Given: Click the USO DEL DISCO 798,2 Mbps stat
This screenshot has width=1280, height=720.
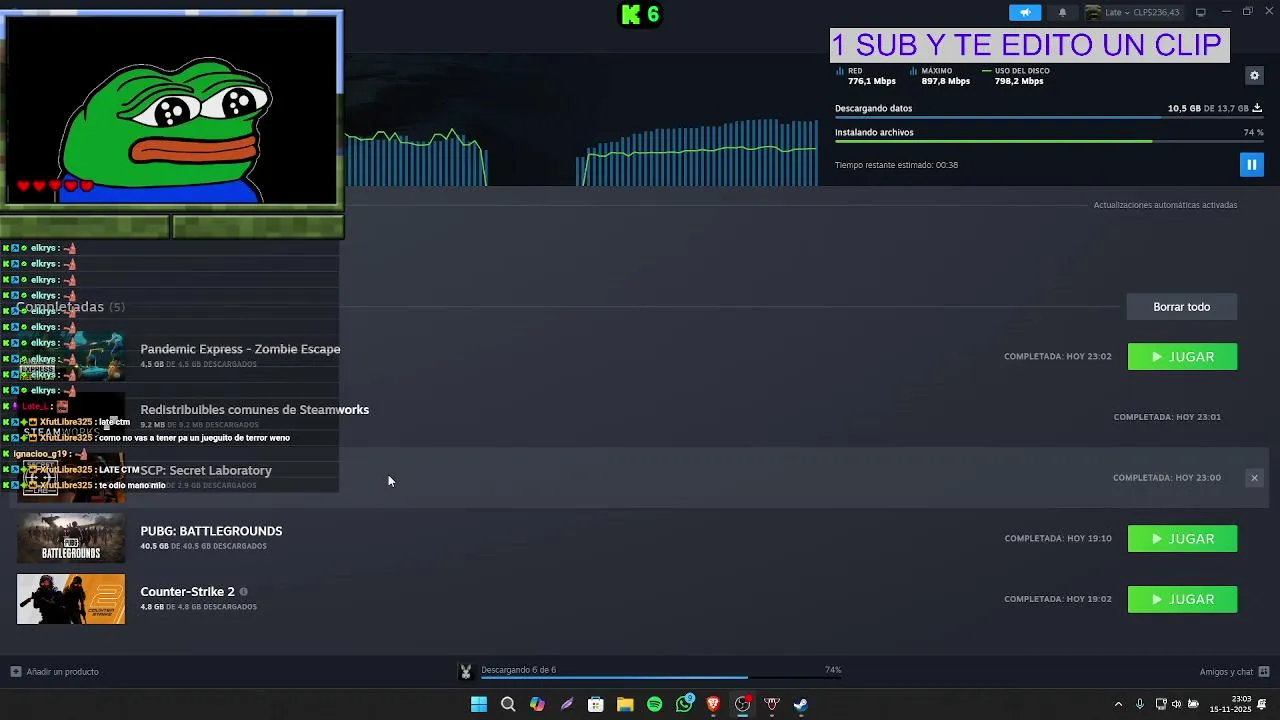Looking at the screenshot, I should coord(1016,76).
